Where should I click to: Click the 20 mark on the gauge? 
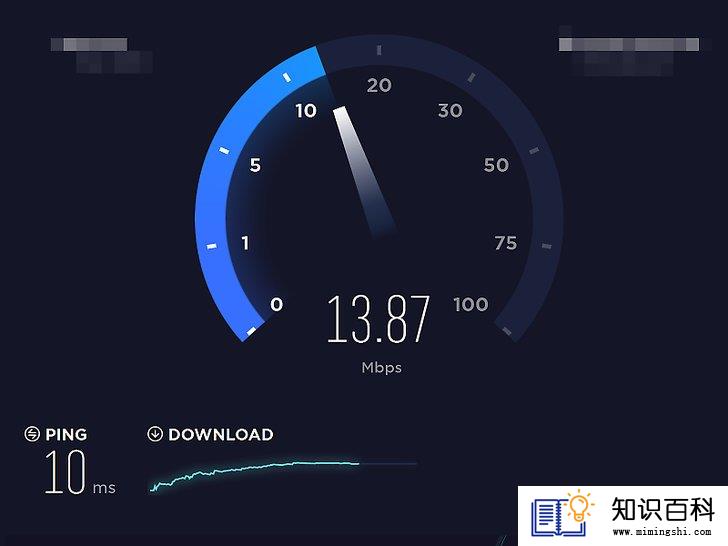(x=379, y=85)
